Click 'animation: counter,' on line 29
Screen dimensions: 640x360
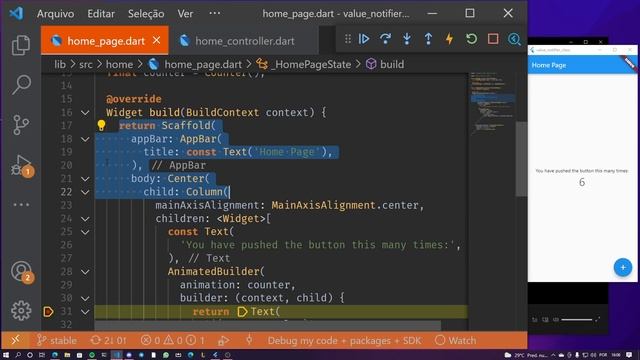click(238, 285)
